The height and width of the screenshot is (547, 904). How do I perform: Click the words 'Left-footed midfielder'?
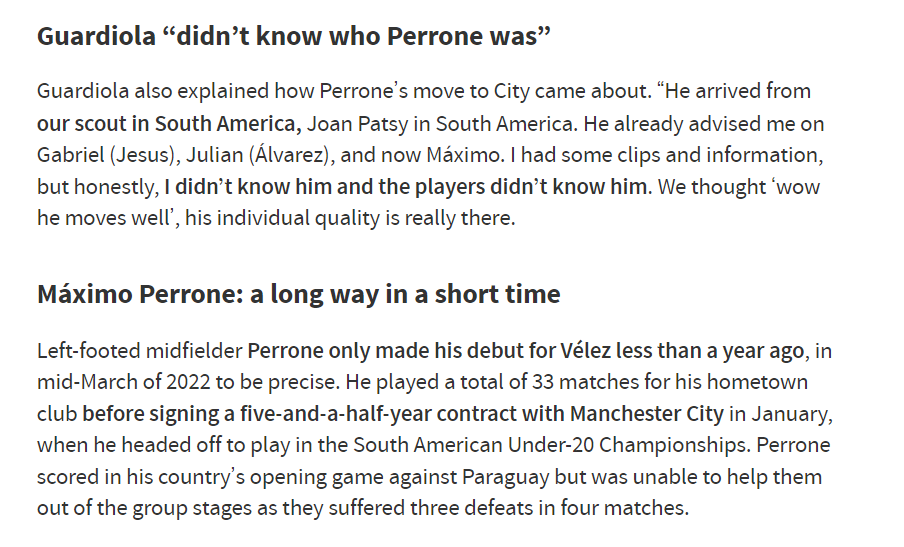click(x=140, y=350)
